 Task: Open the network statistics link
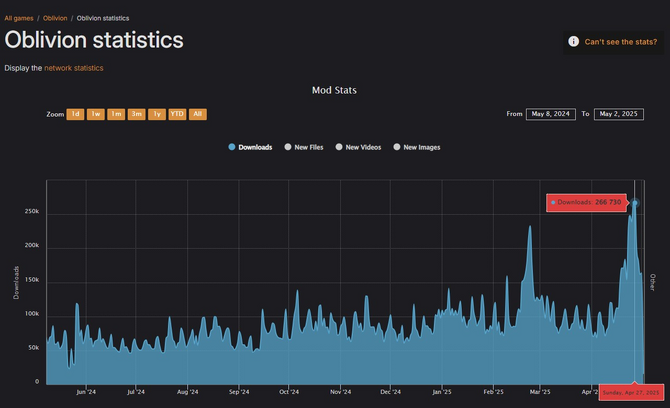point(74,68)
